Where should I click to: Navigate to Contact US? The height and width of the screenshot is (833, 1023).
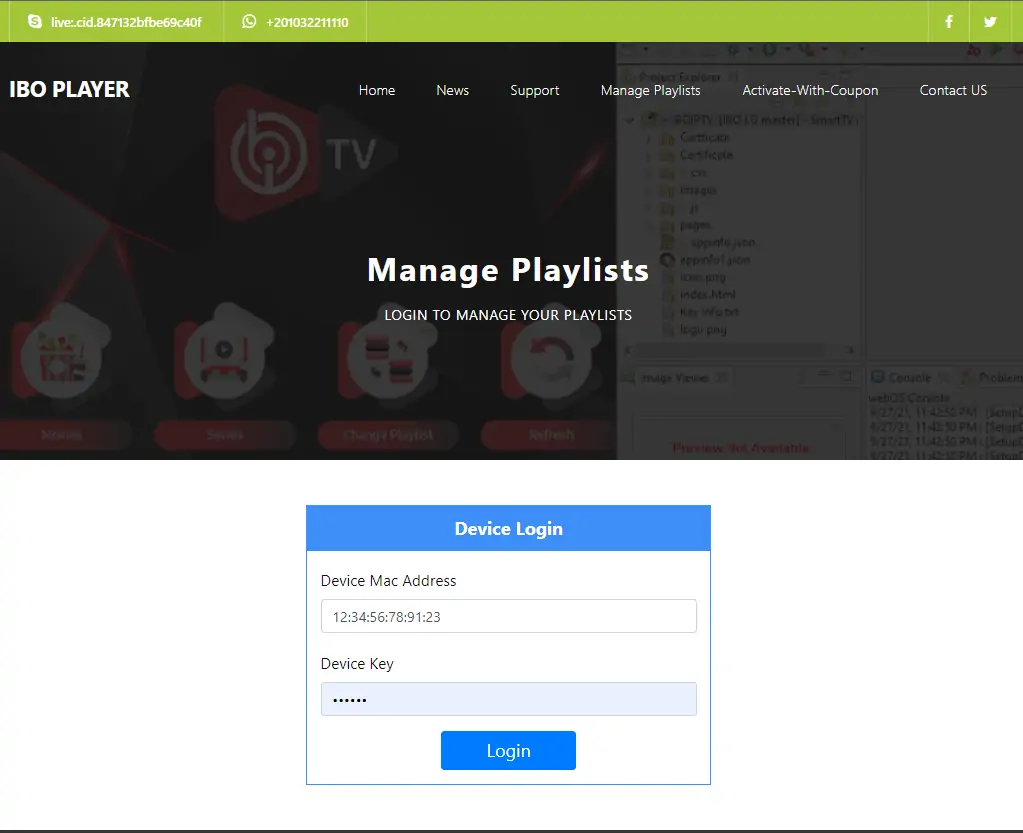point(953,90)
